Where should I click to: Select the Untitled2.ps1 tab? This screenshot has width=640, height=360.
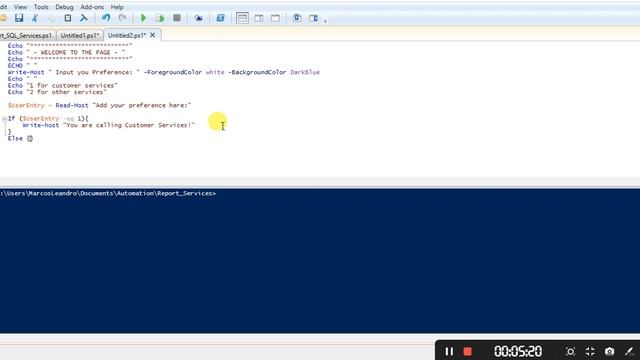coord(127,36)
